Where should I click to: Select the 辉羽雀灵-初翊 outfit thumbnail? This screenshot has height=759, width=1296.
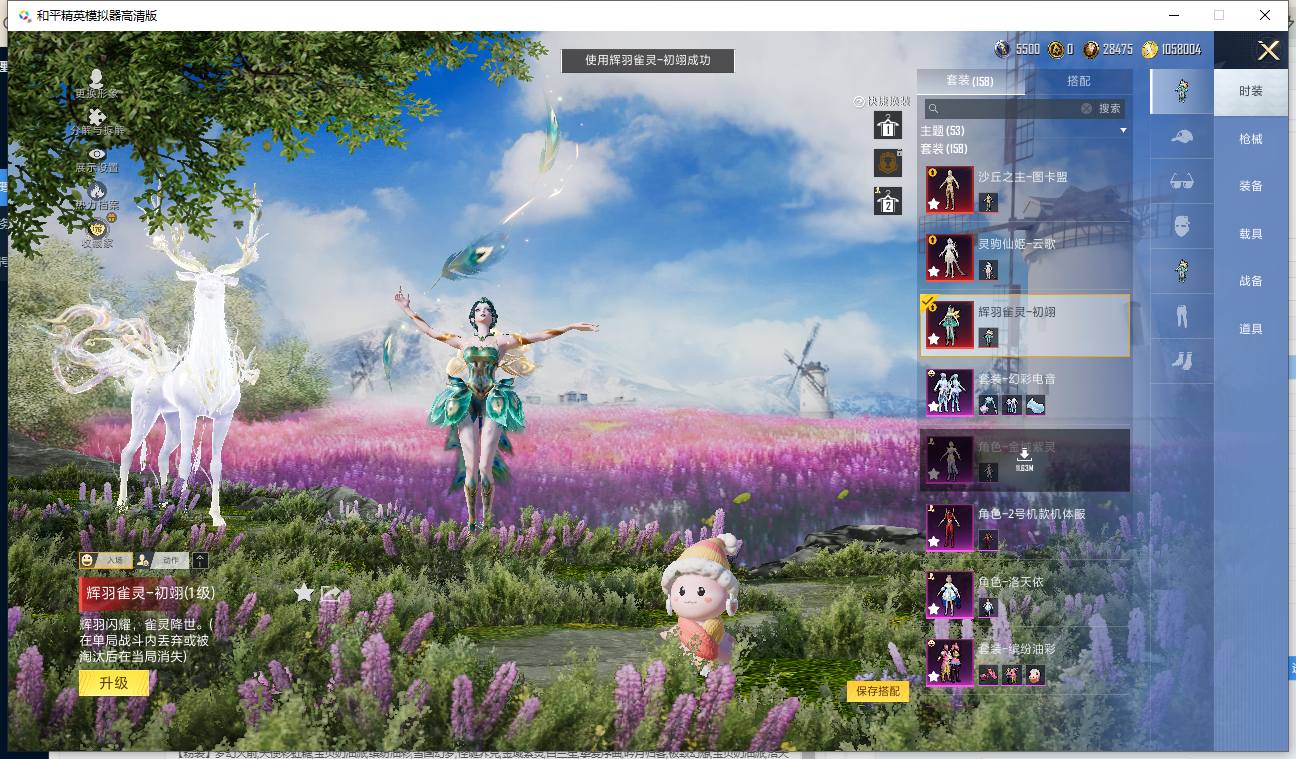coord(950,325)
